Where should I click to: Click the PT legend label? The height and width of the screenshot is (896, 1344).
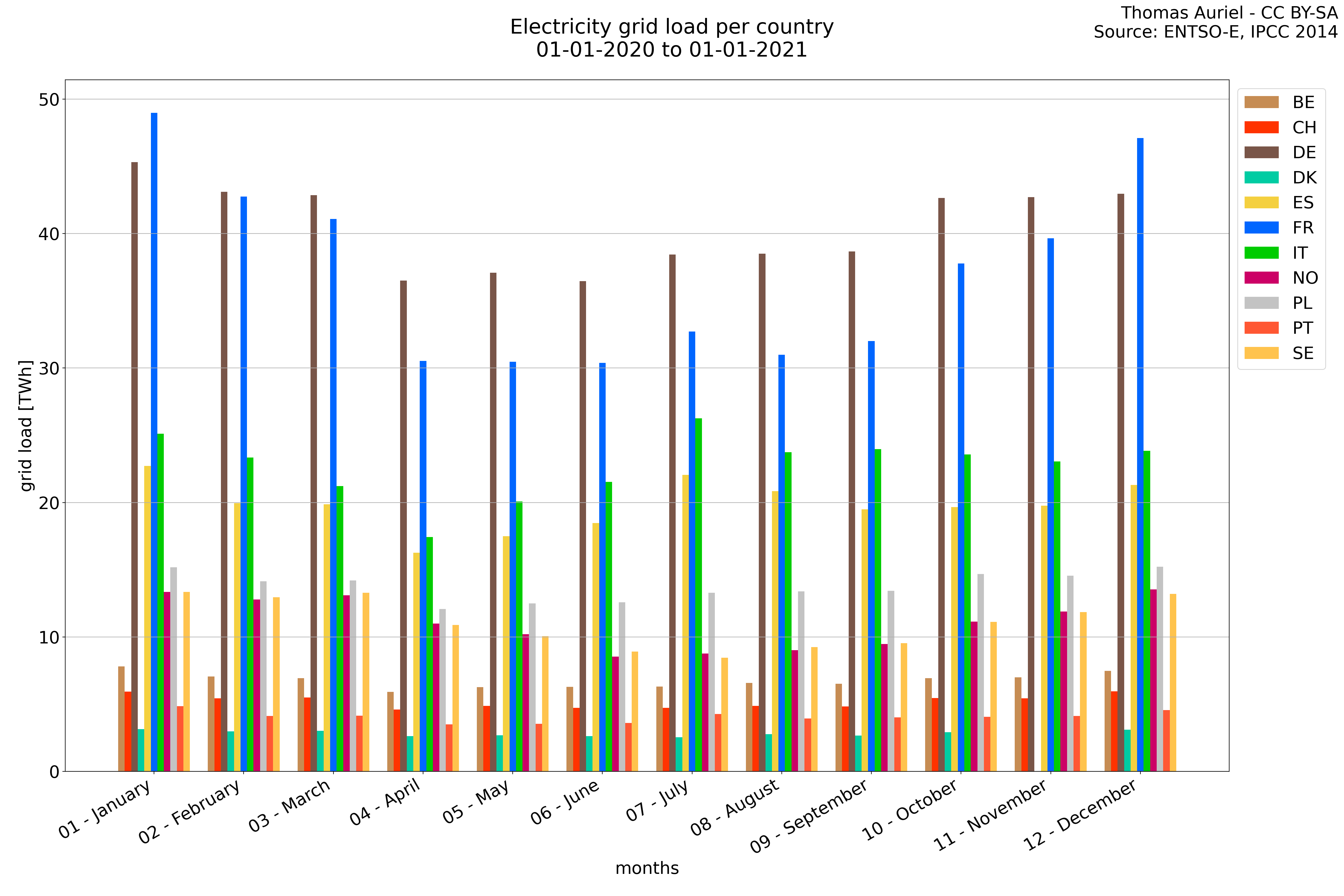1302,328
